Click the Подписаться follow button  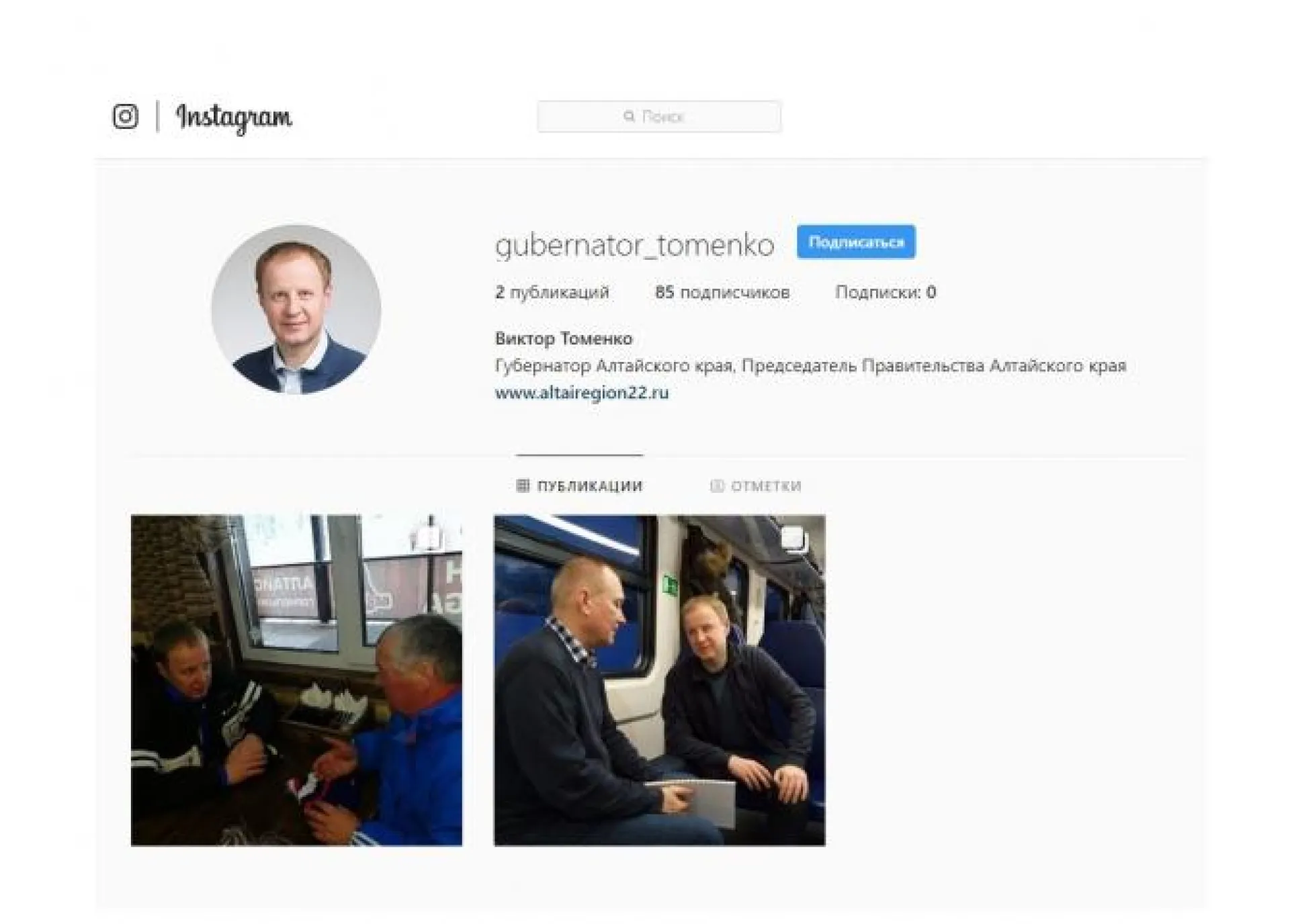point(856,242)
